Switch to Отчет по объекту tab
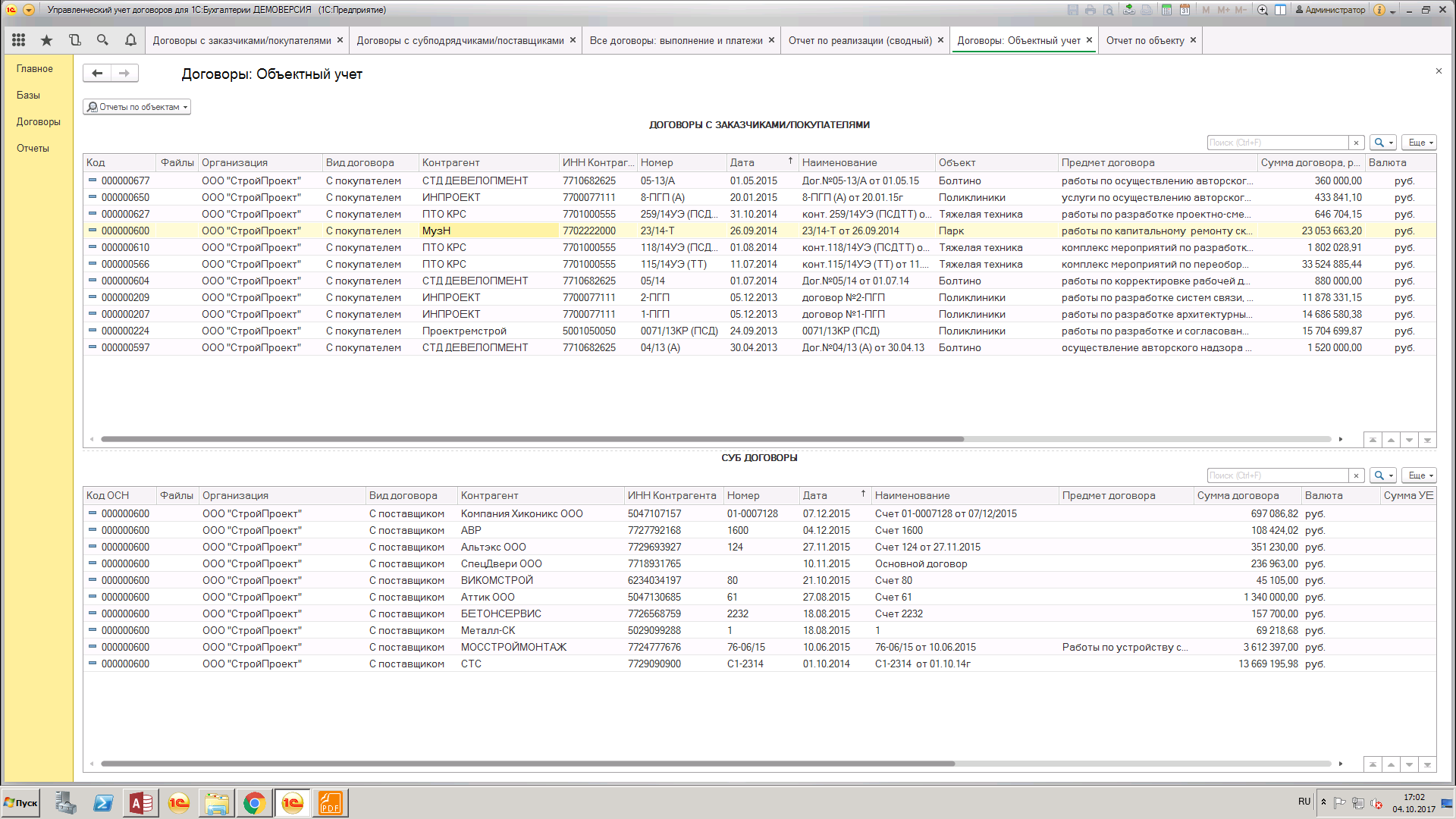The width and height of the screenshot is (1456, 819). tap(1144, 40)
